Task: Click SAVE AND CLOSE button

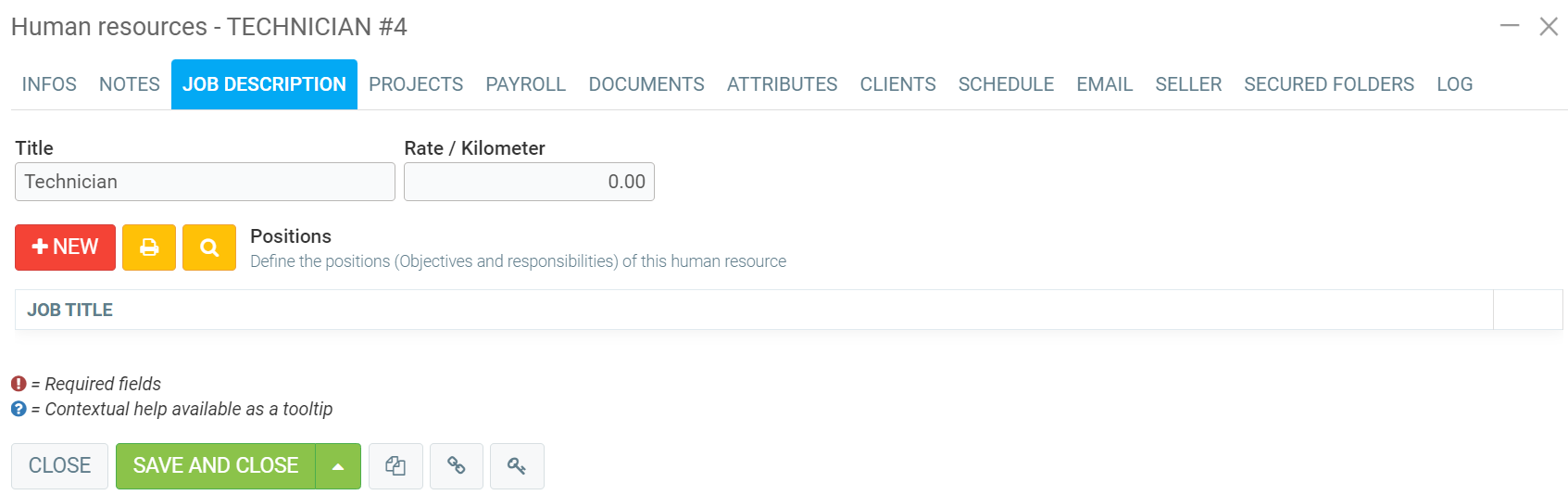Action: point(215,465)
